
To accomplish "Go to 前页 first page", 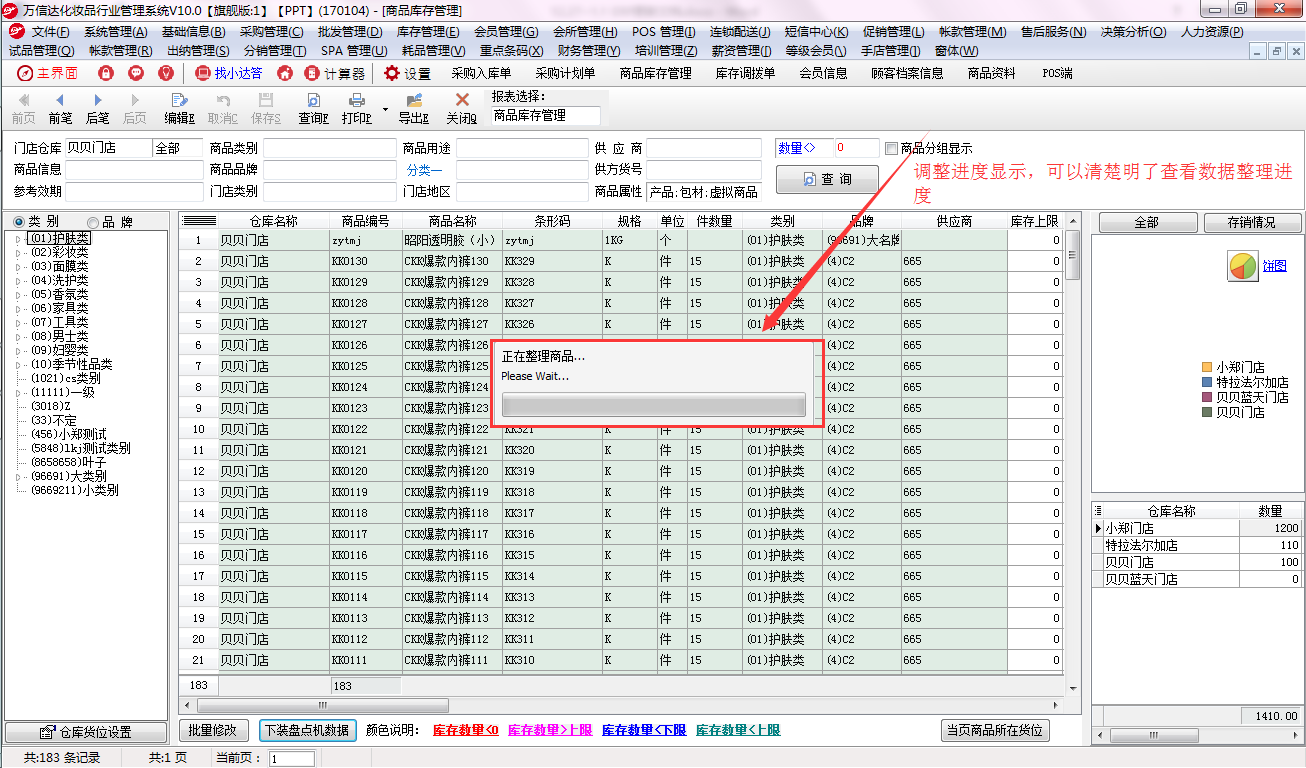I will click(23, 108).
